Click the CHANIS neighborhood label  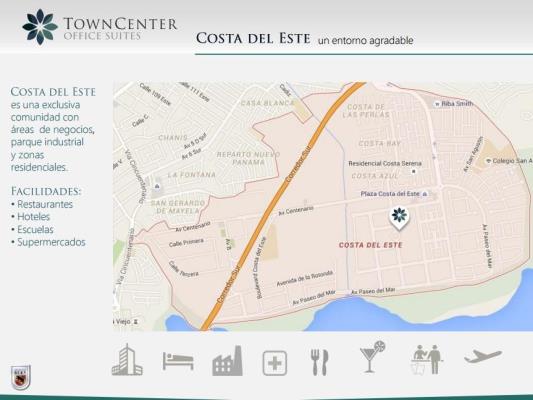pyautogui.click(x=173, y=138)
